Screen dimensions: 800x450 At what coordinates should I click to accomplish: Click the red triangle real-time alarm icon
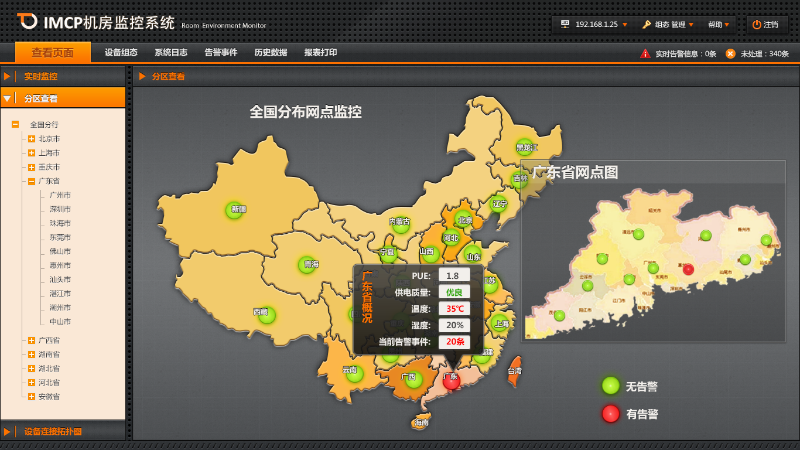[x=645, y=53]
